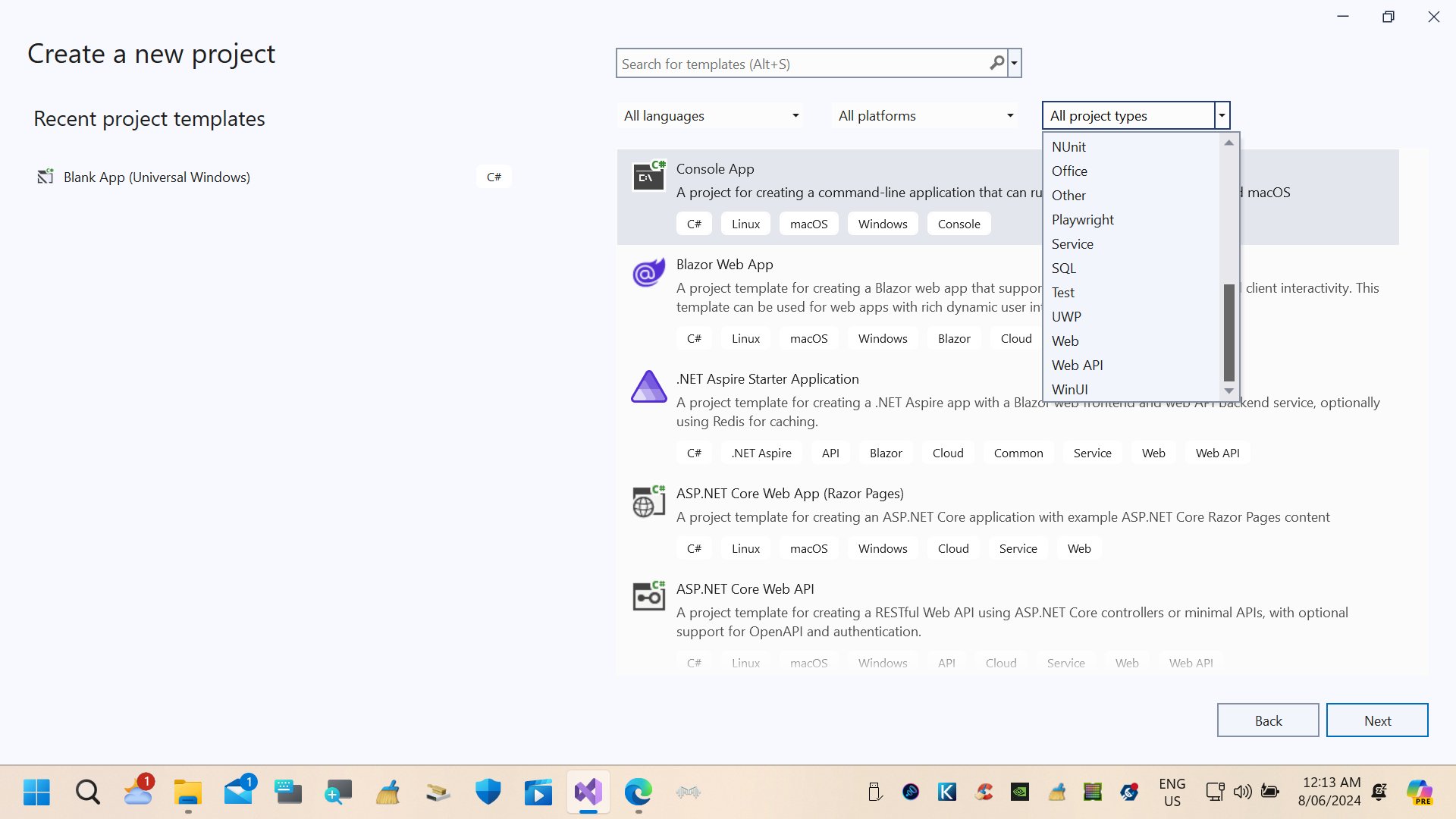Viewport: 1456px width, 819px height.
Task: Click the dropdown scroll down arrow
Action: (1229, 391)
